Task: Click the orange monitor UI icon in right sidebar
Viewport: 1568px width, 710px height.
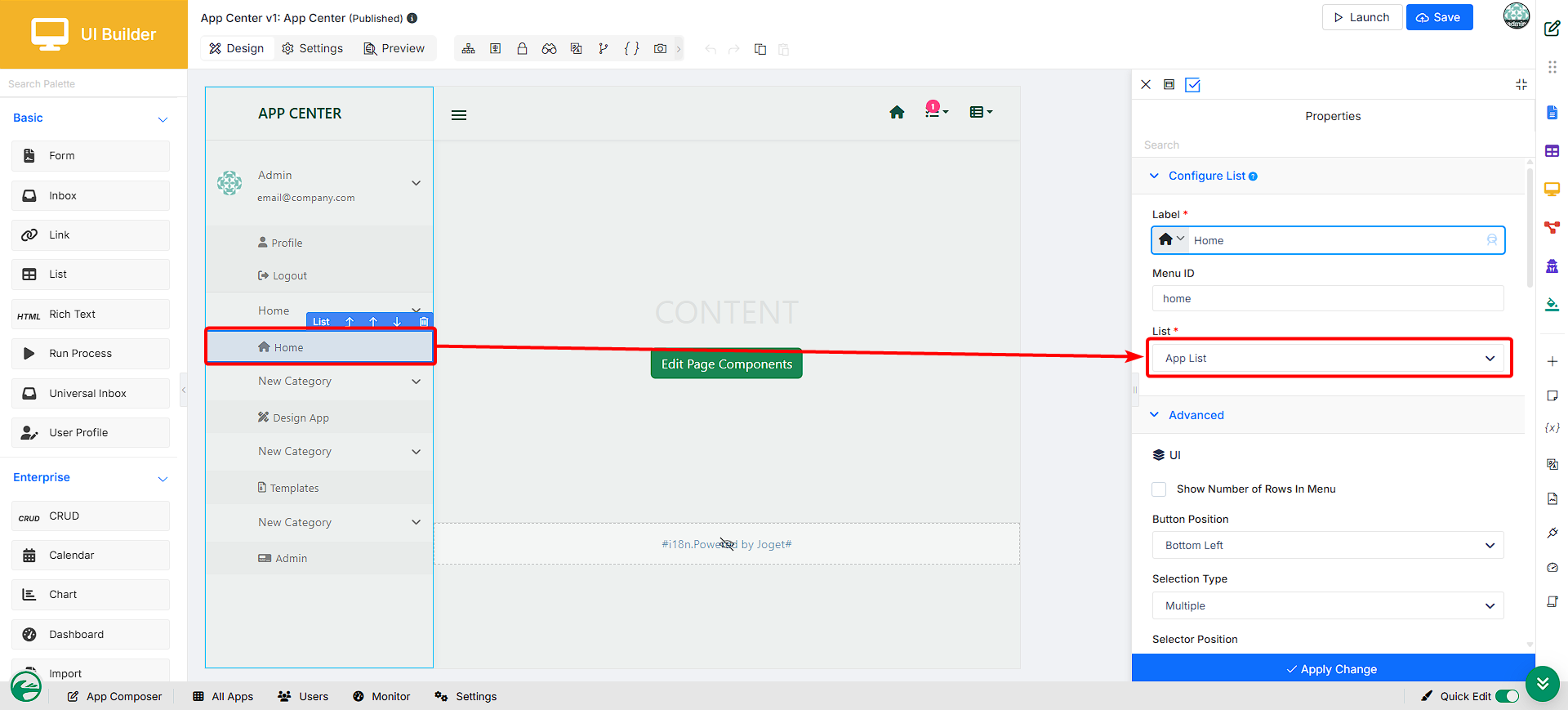Action: 1552,190
